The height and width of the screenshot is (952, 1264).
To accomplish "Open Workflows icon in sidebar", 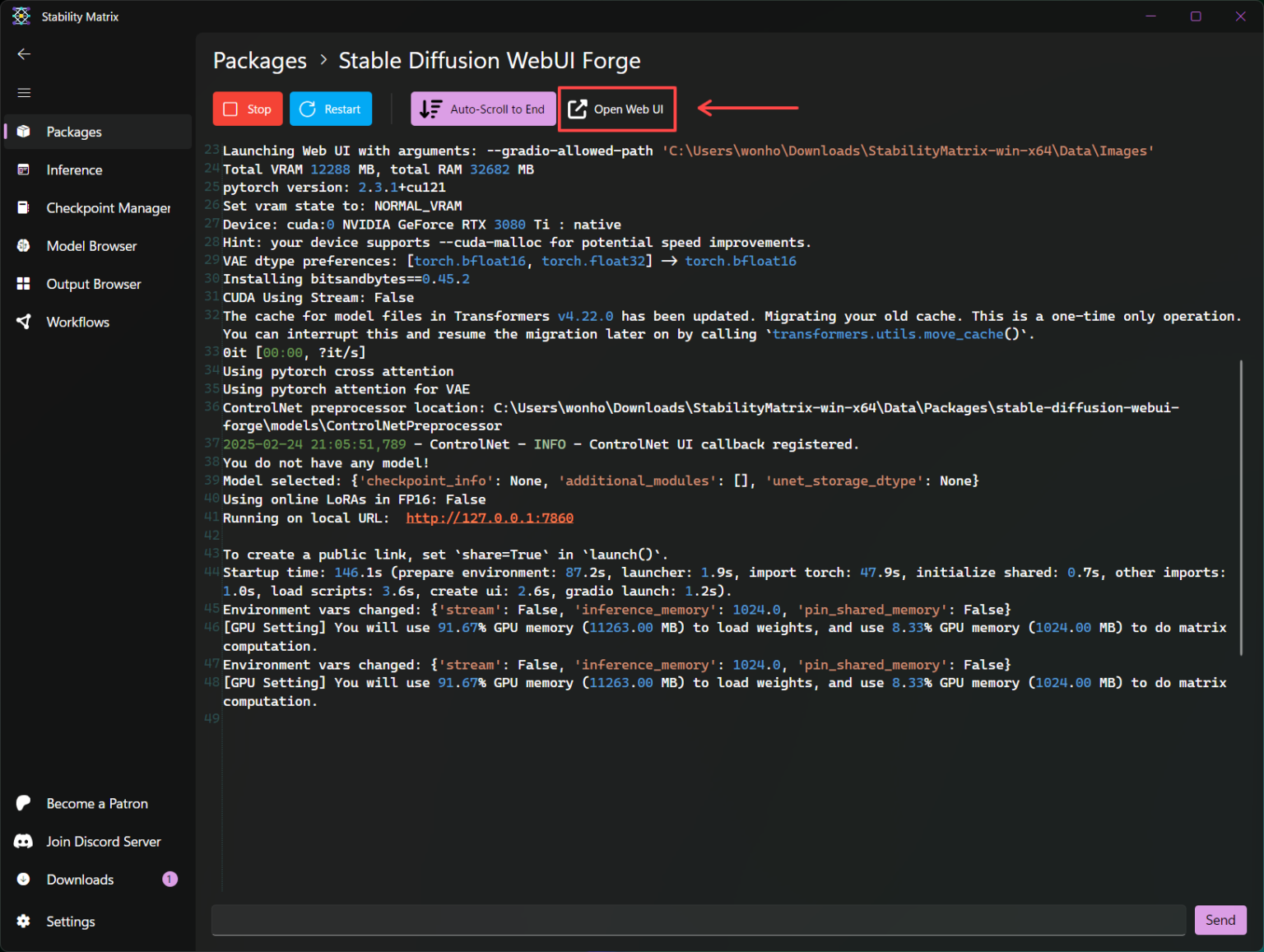I will [24, 322].
